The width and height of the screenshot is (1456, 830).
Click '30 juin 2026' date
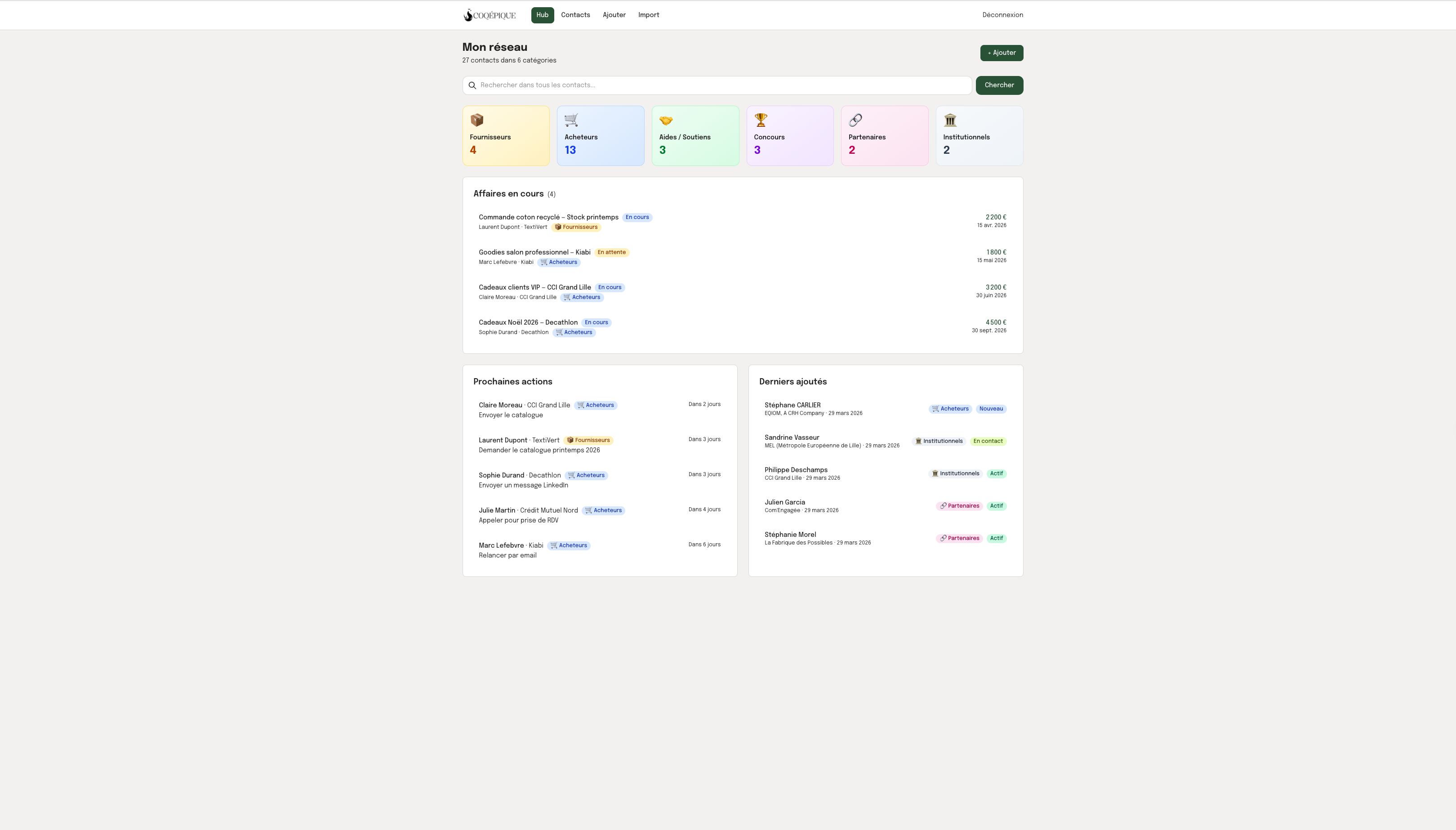pyautogui.click(x=991, y=296)
